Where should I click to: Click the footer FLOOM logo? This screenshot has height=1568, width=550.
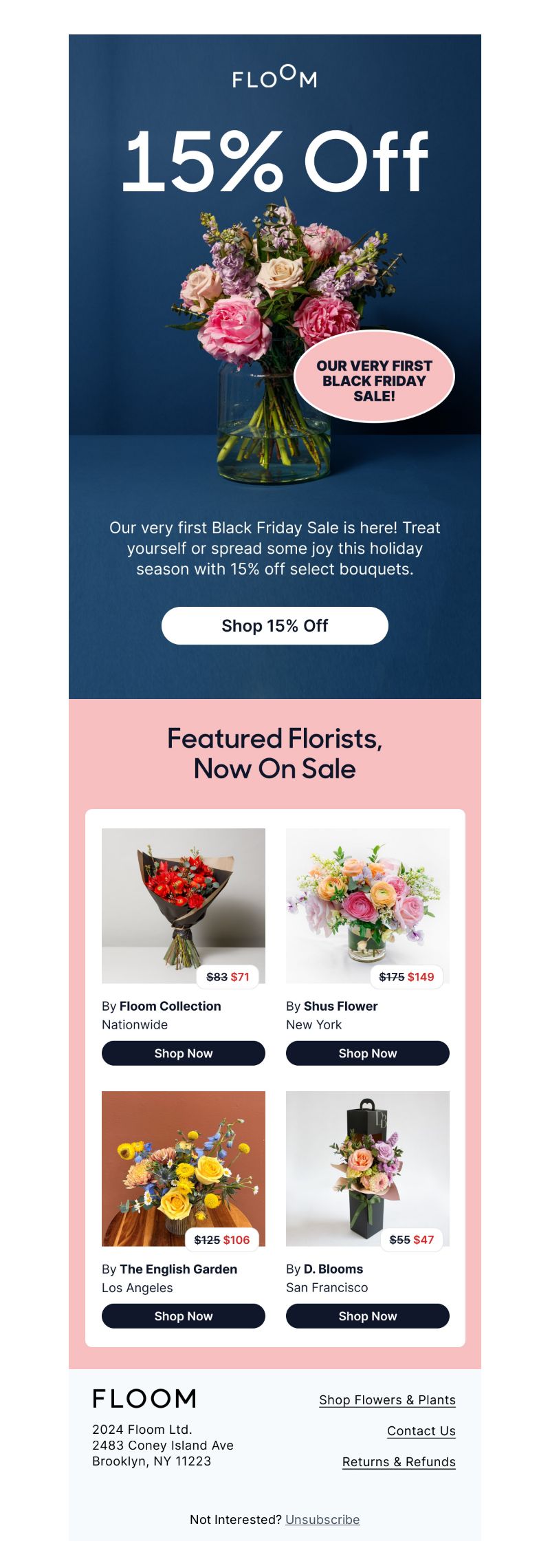[x=144, y=1399]
